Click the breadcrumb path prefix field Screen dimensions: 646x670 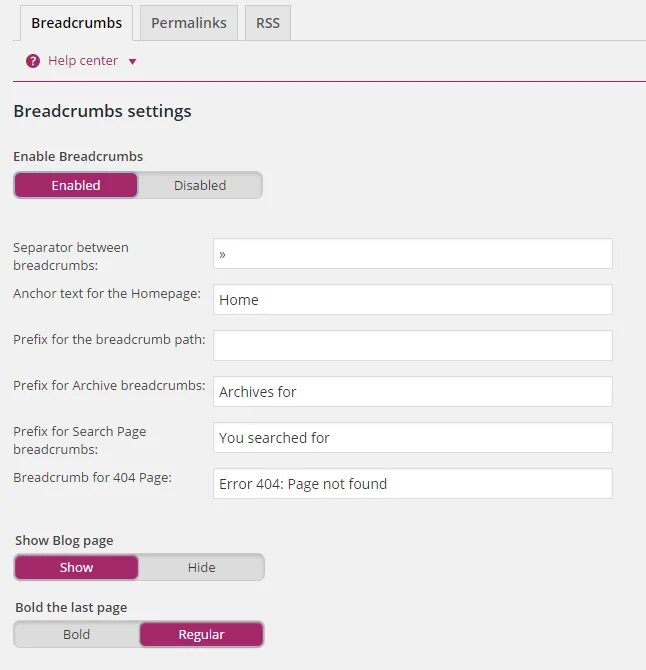click(x=412, y=346)
